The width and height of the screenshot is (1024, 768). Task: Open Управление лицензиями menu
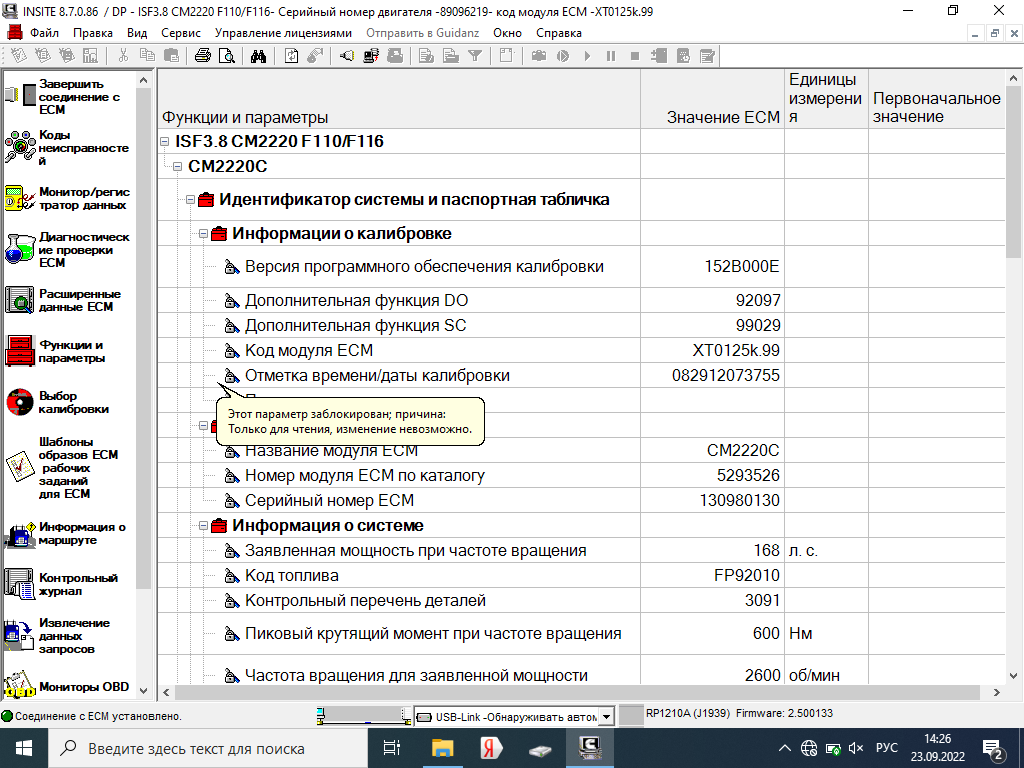283,32
